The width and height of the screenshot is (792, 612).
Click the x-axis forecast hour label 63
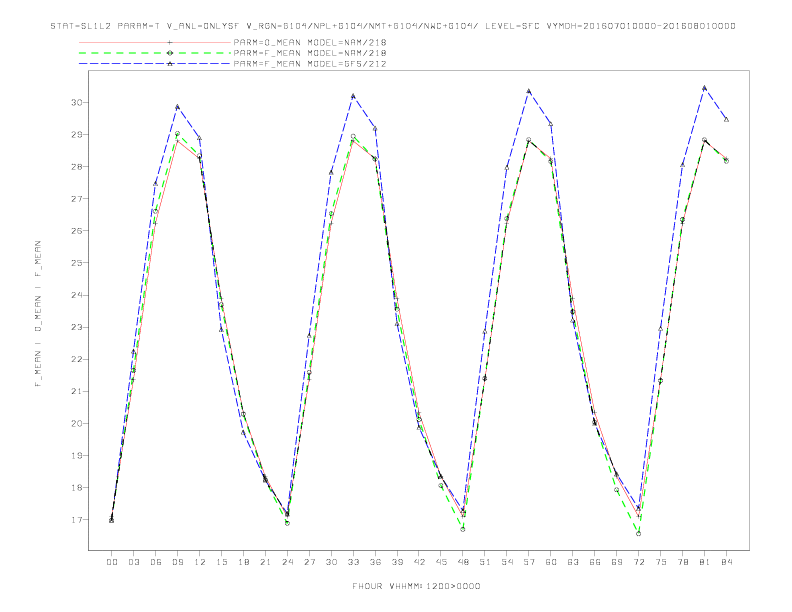tap(573, 562)
